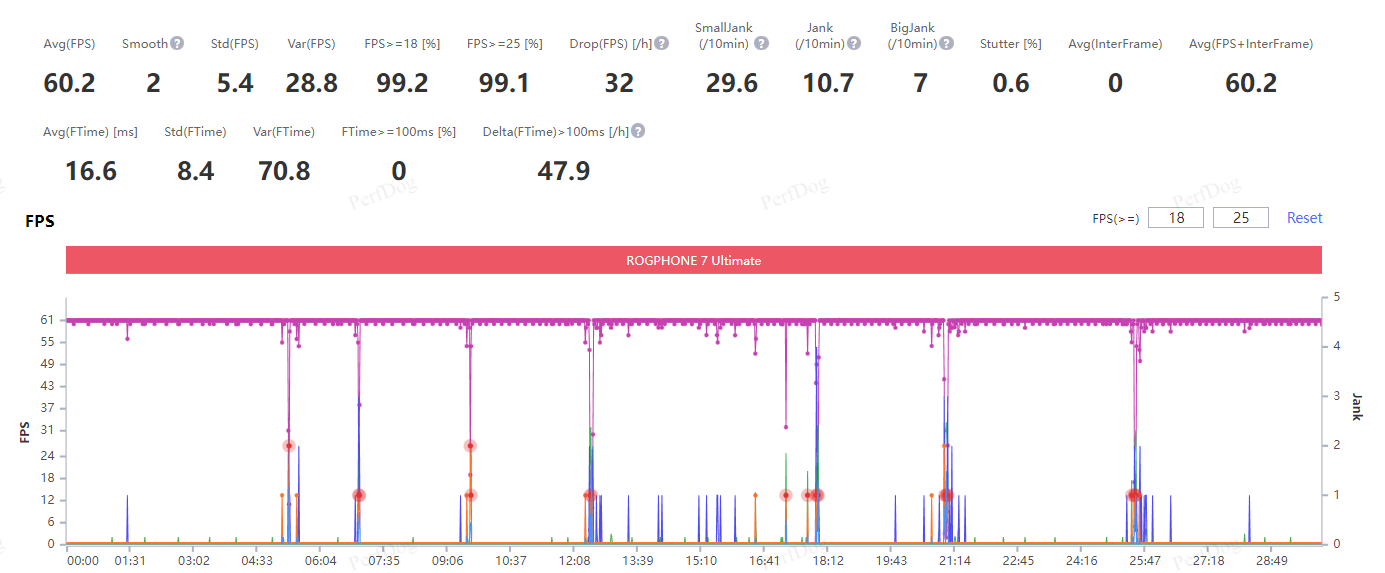1385x573 pixels.
Task: Click the 01:31 time axis label
Action: tap(130, 561)
